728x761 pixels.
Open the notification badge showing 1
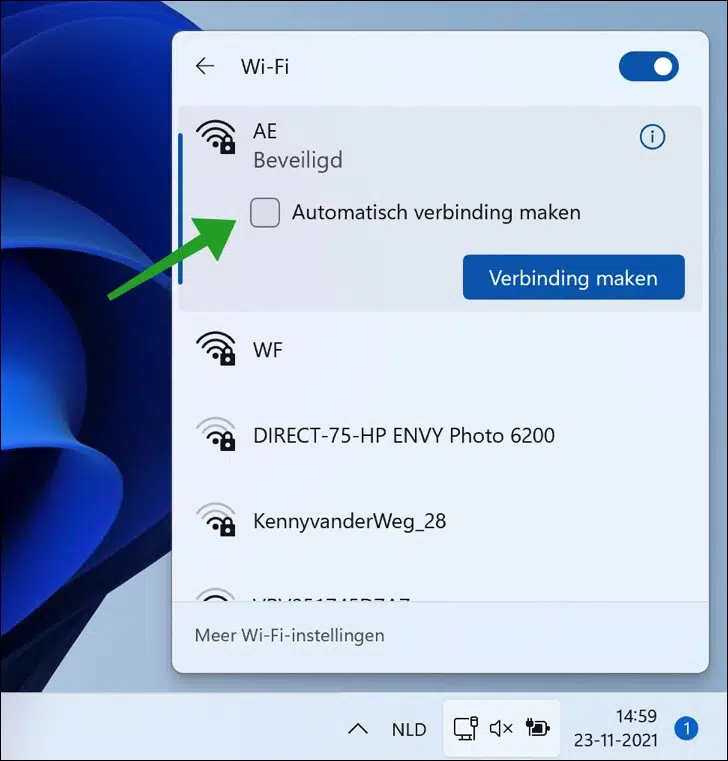point(686,728)
